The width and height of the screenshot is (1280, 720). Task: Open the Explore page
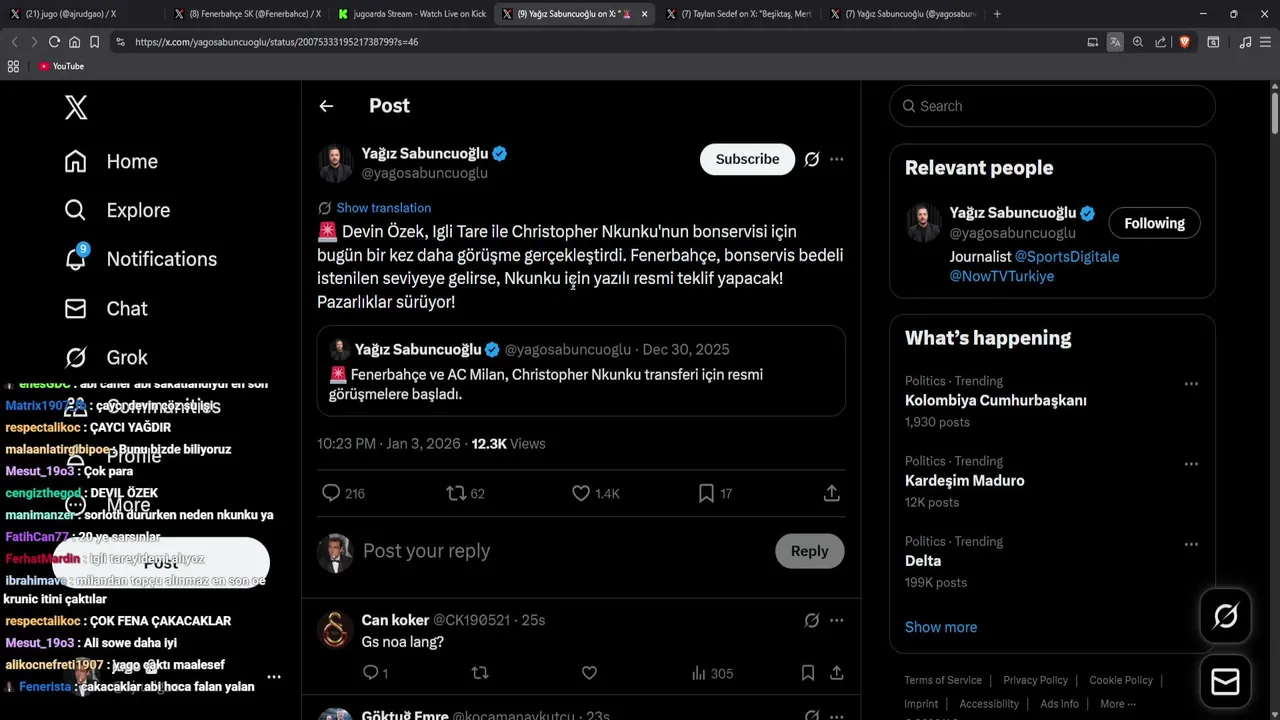117,210
